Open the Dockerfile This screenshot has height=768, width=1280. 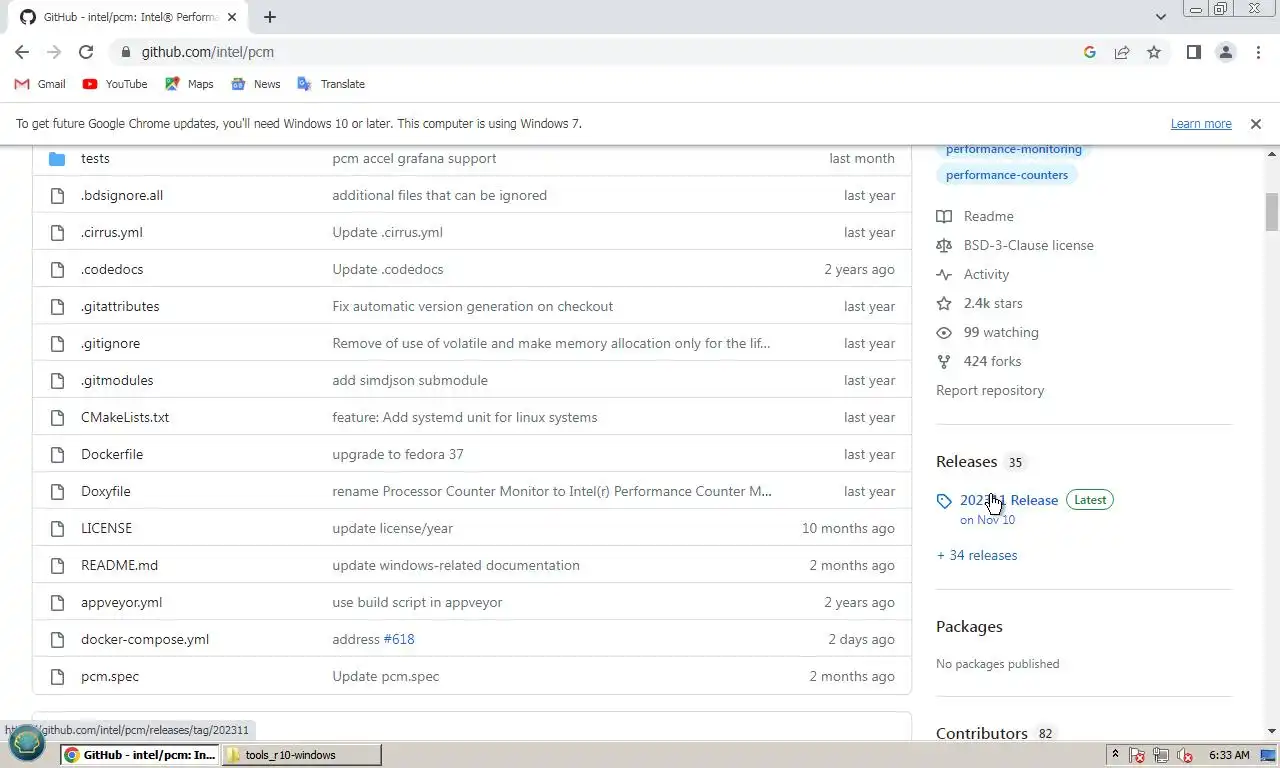pos(112,454)
